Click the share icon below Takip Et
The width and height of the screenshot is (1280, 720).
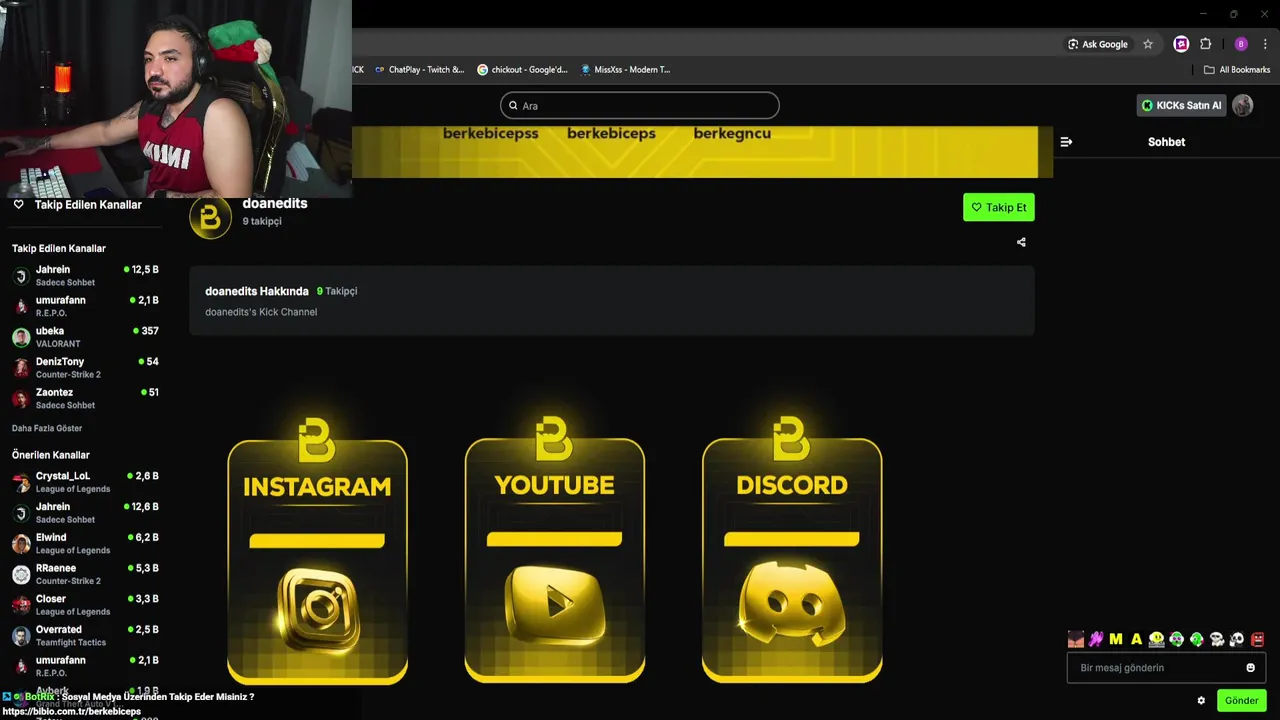tap(1021, 242)
